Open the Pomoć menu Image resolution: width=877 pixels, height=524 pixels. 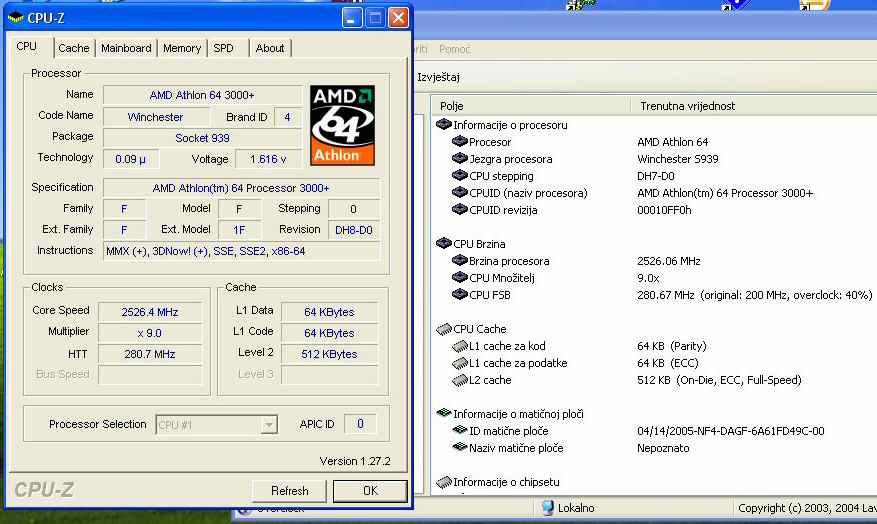(455, 49)
